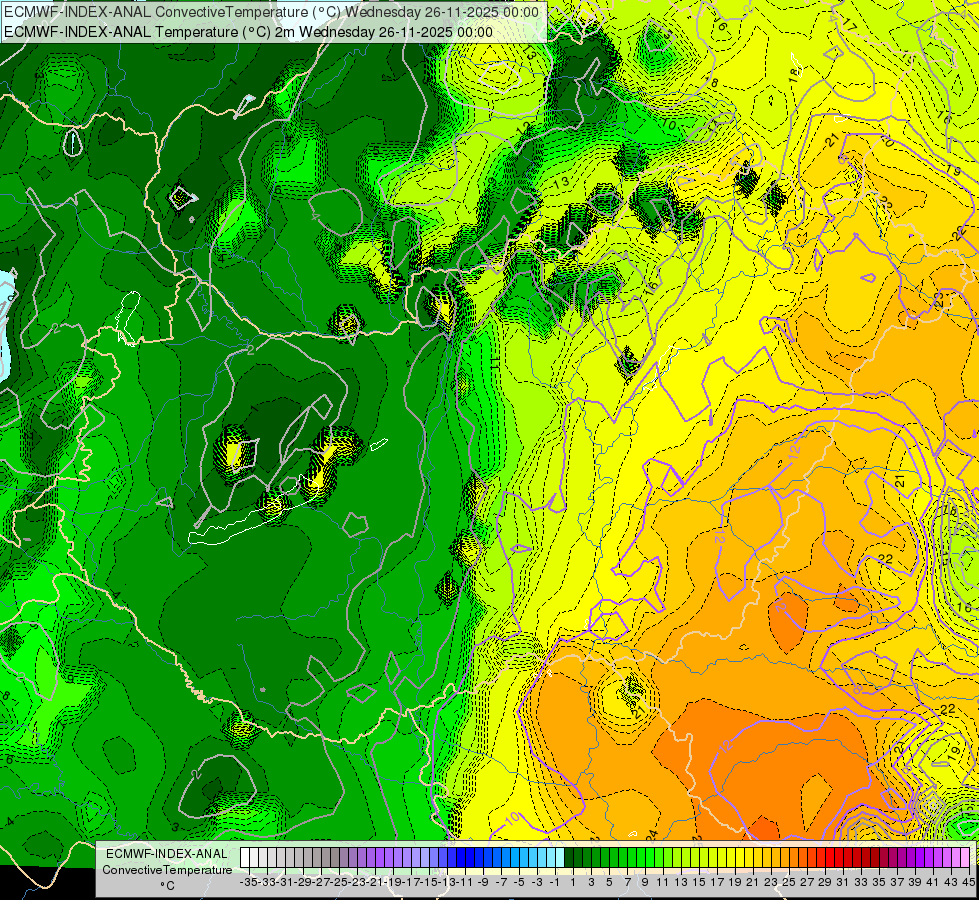The width and height of the screenshot is (979, 900).
Task: Select the dark green swatch above 1
Action: click(569, 858)
